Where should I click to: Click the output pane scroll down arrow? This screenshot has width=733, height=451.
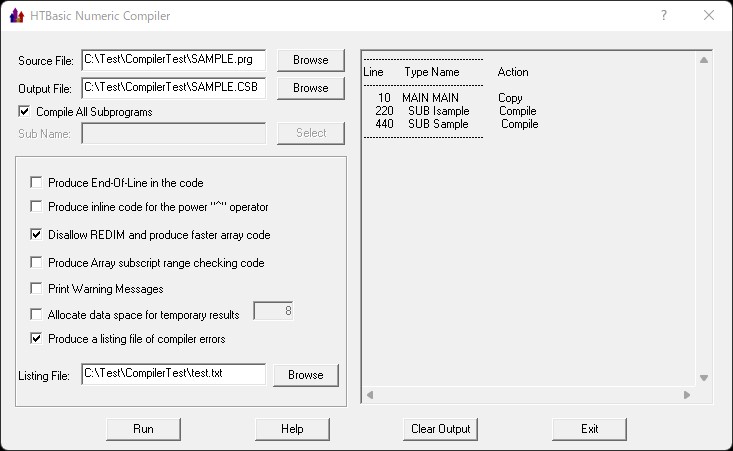click(x=704, y=378)
